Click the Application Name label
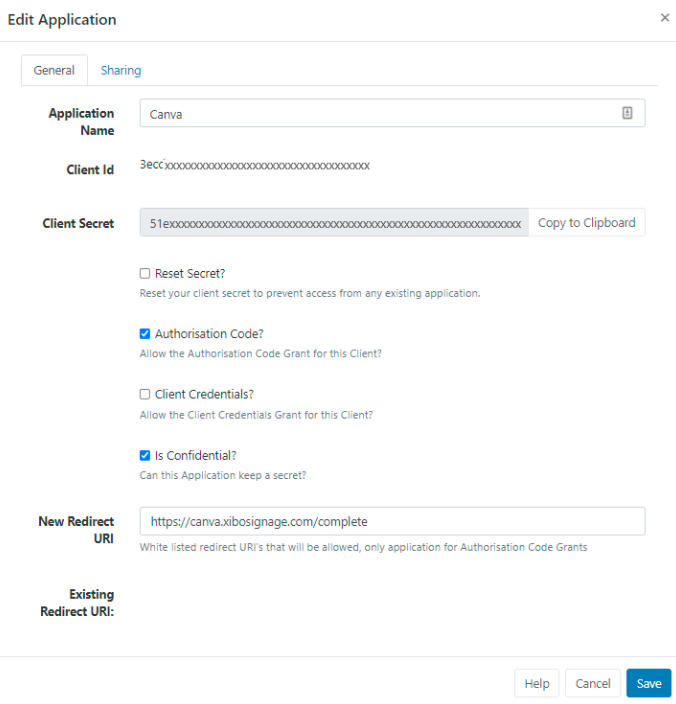The height and width of the screenshot is (704, 676). 81,122
